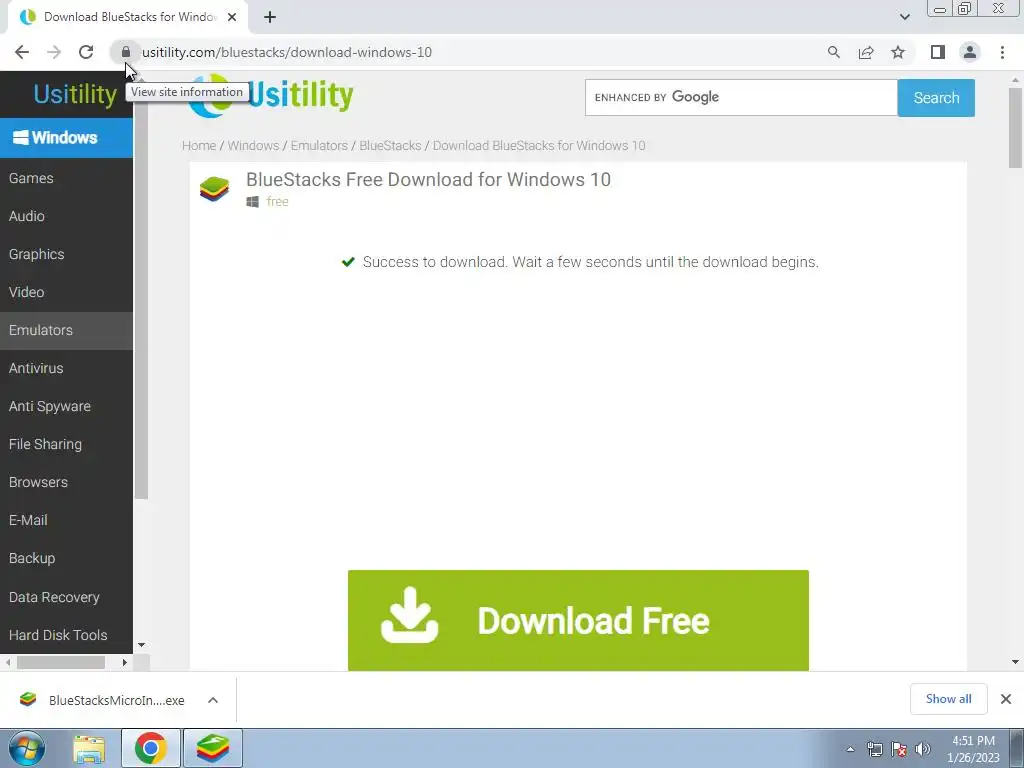Click the download arrow icon on green button

(409, 615)
